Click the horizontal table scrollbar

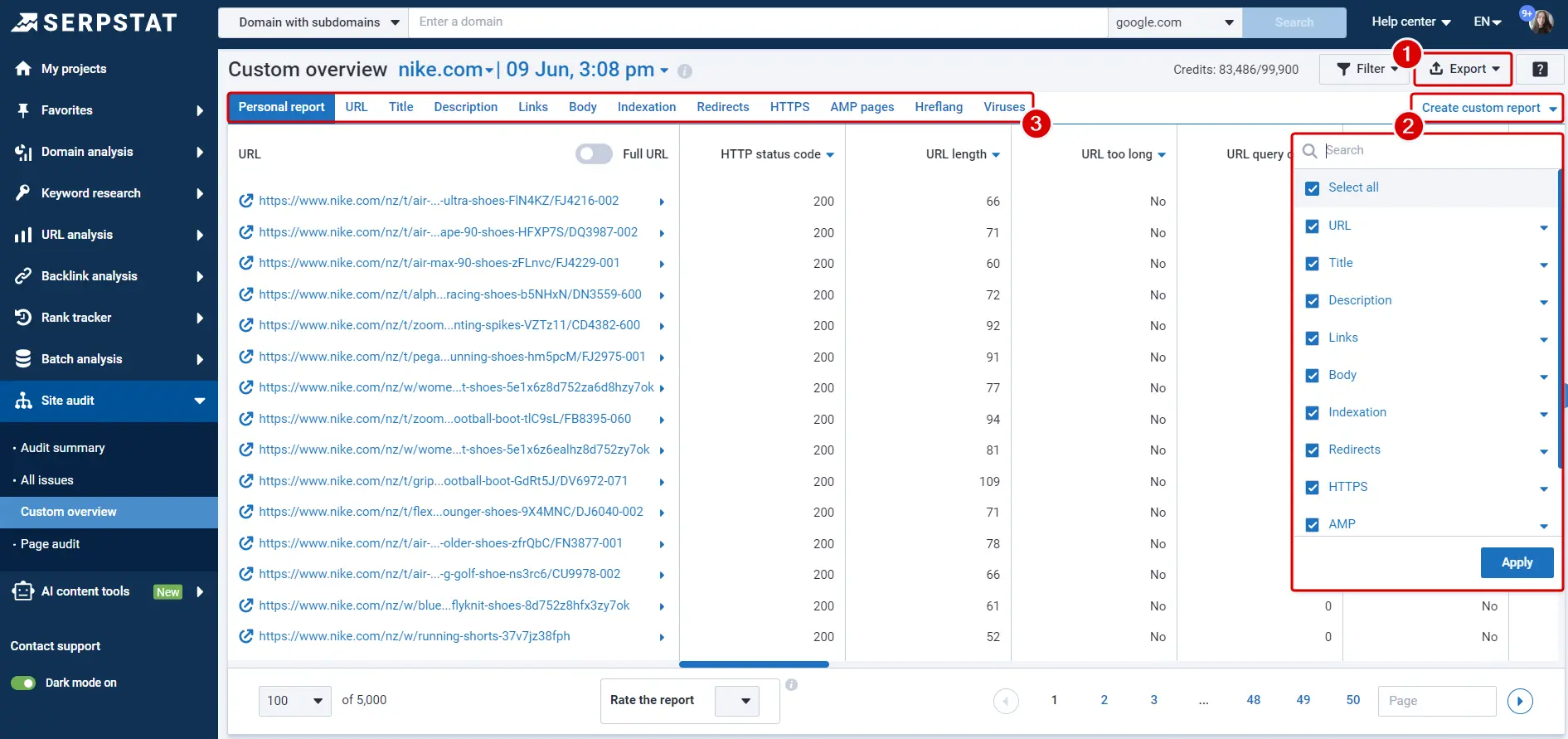tap(754, 664)
